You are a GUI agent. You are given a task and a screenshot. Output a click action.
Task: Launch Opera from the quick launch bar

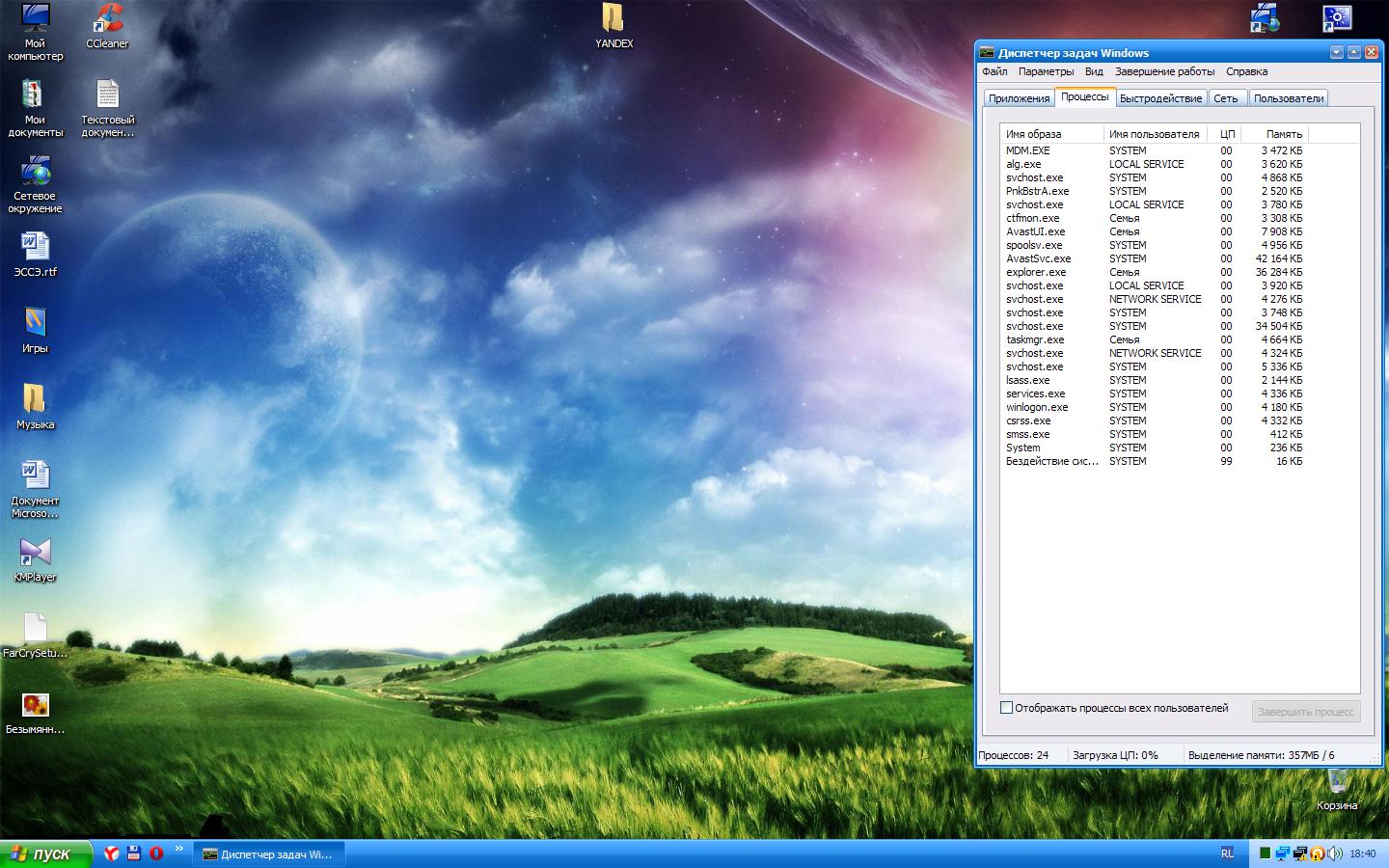(x=156, y=854)
